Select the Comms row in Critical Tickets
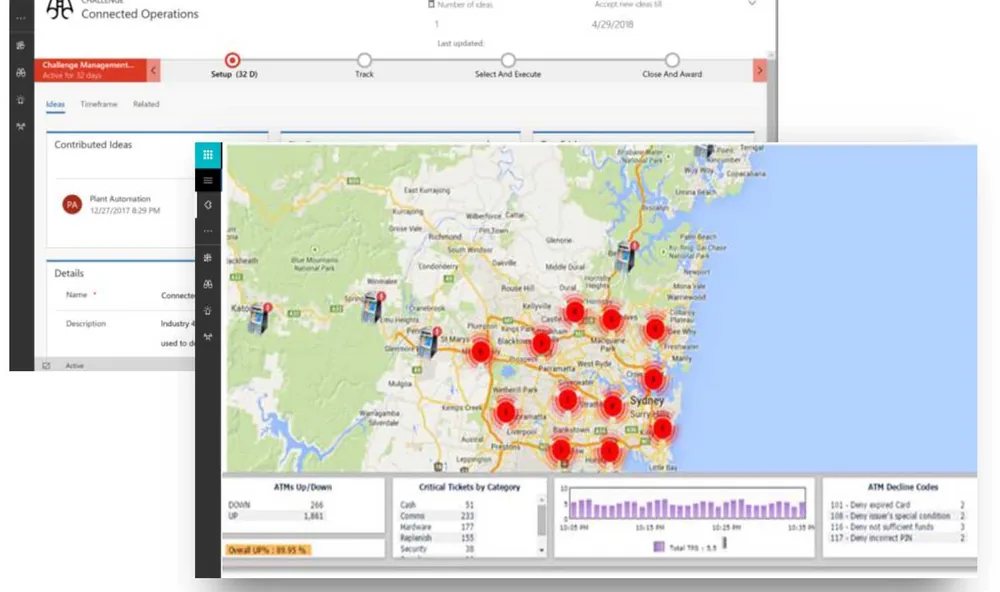This screenshot has height=592, width=1000. pyautogui.click(x=437, y=515)
